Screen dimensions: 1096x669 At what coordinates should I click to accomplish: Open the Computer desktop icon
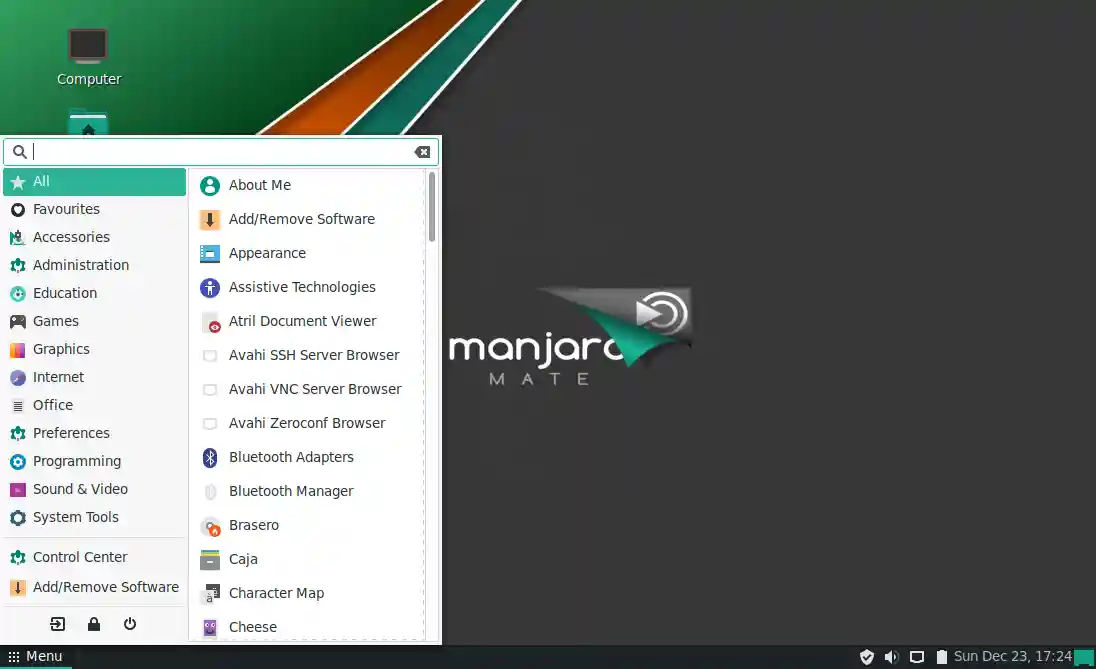pos(89,57)
